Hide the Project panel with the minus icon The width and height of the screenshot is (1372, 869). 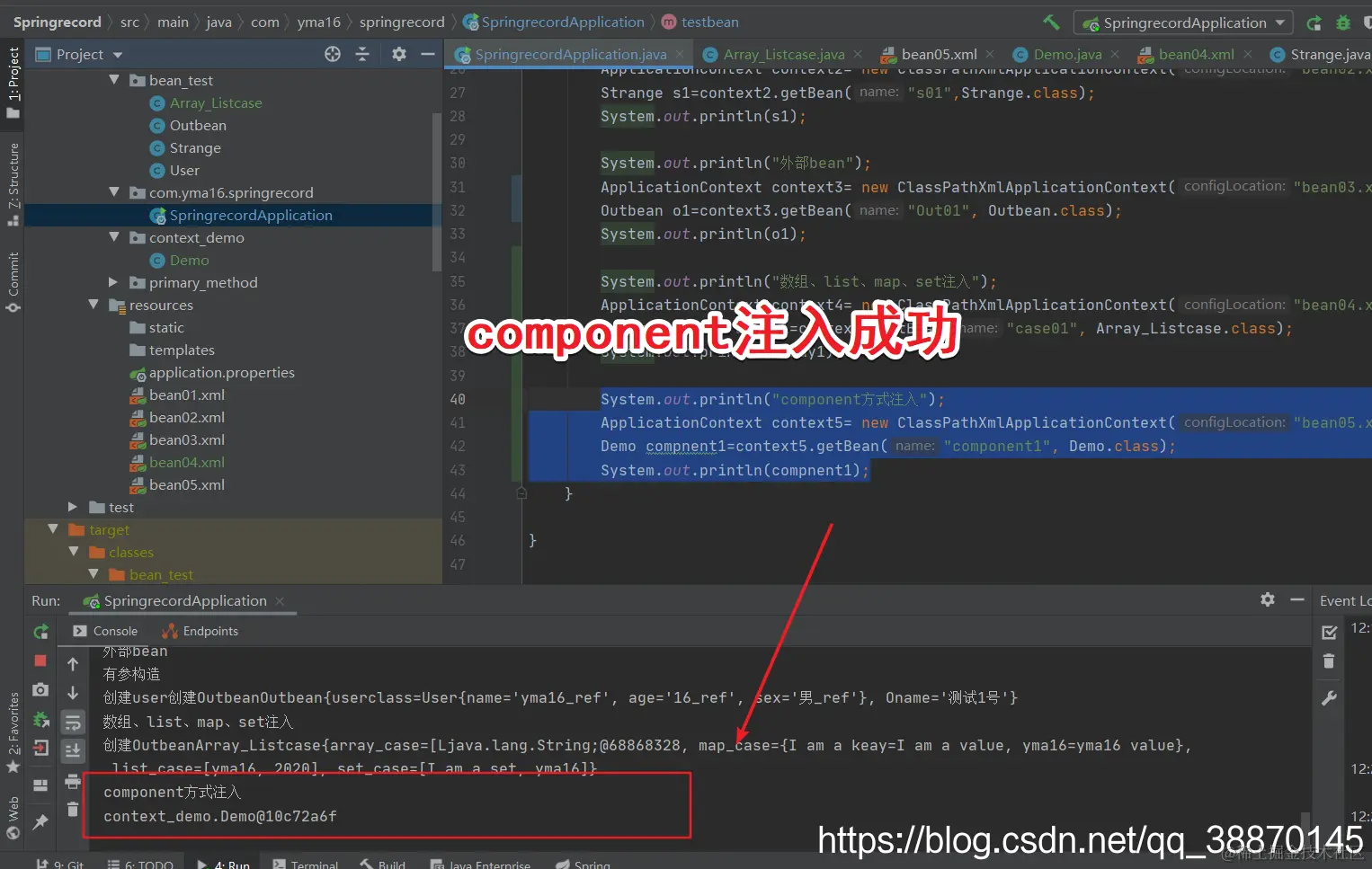click(x=428, y=54)
